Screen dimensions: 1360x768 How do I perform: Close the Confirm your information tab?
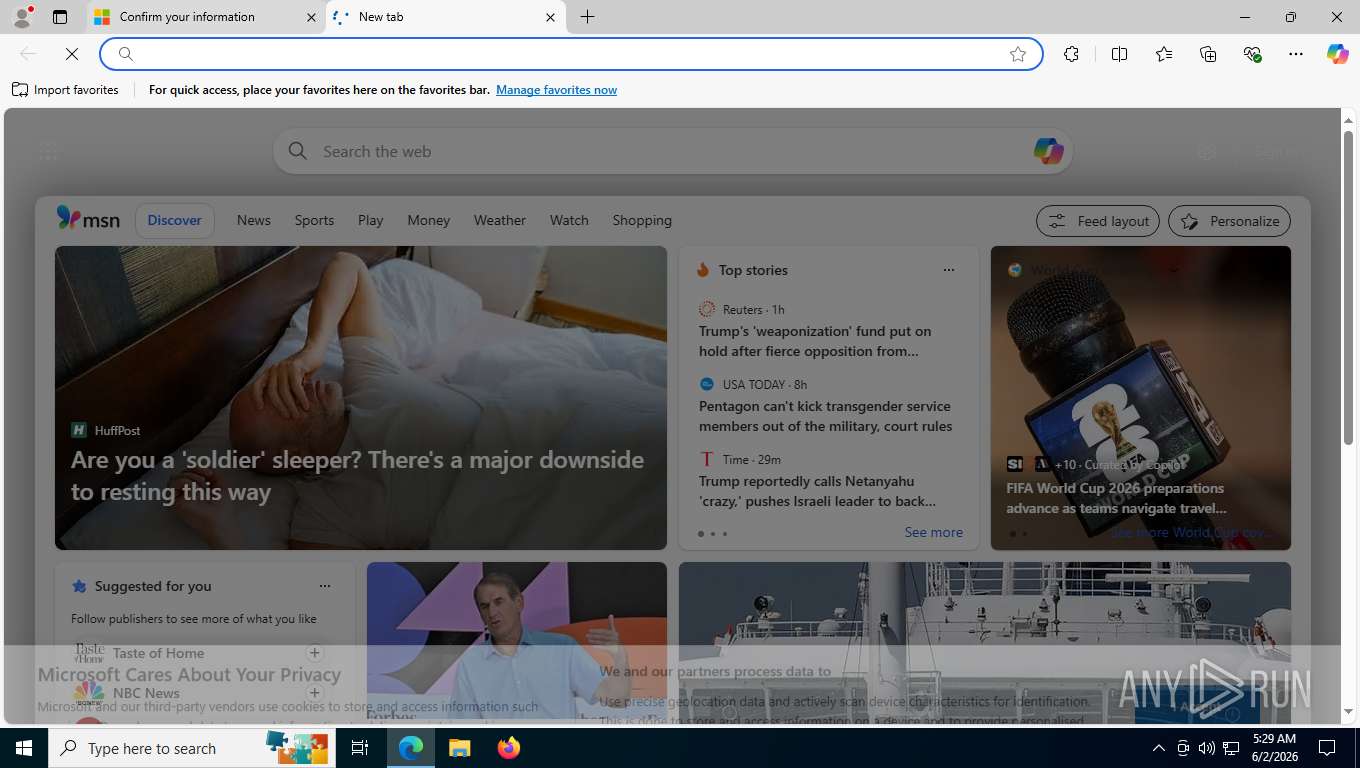pyautogui.click(x=311, y=17)
